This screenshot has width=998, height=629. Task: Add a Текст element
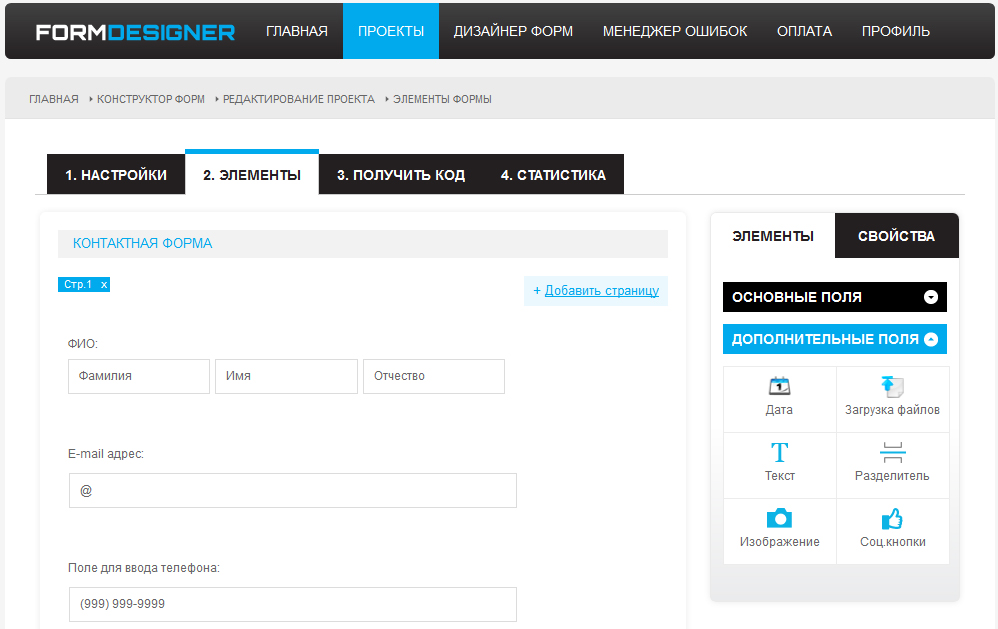point(779,463)
